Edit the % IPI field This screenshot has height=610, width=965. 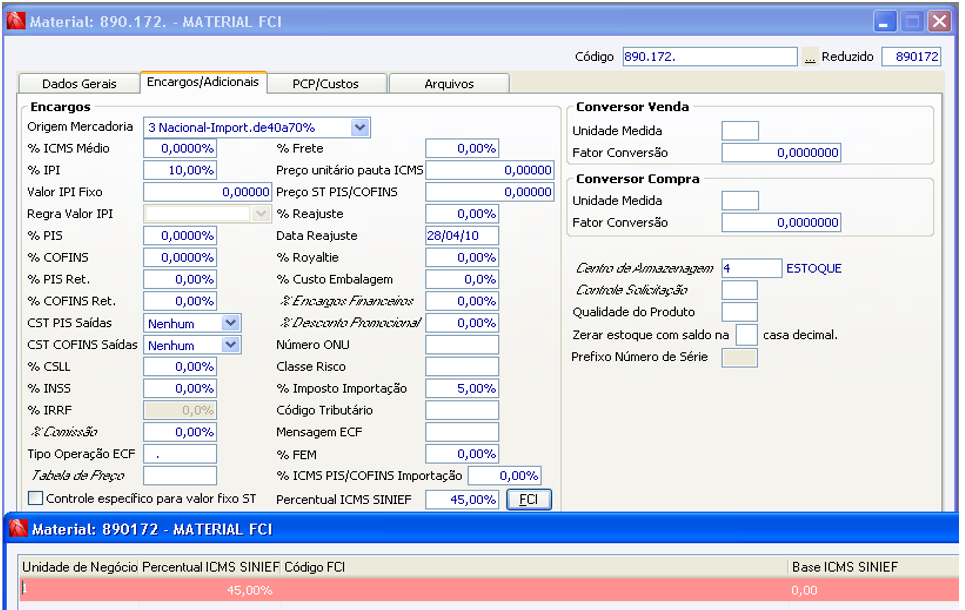180,170
